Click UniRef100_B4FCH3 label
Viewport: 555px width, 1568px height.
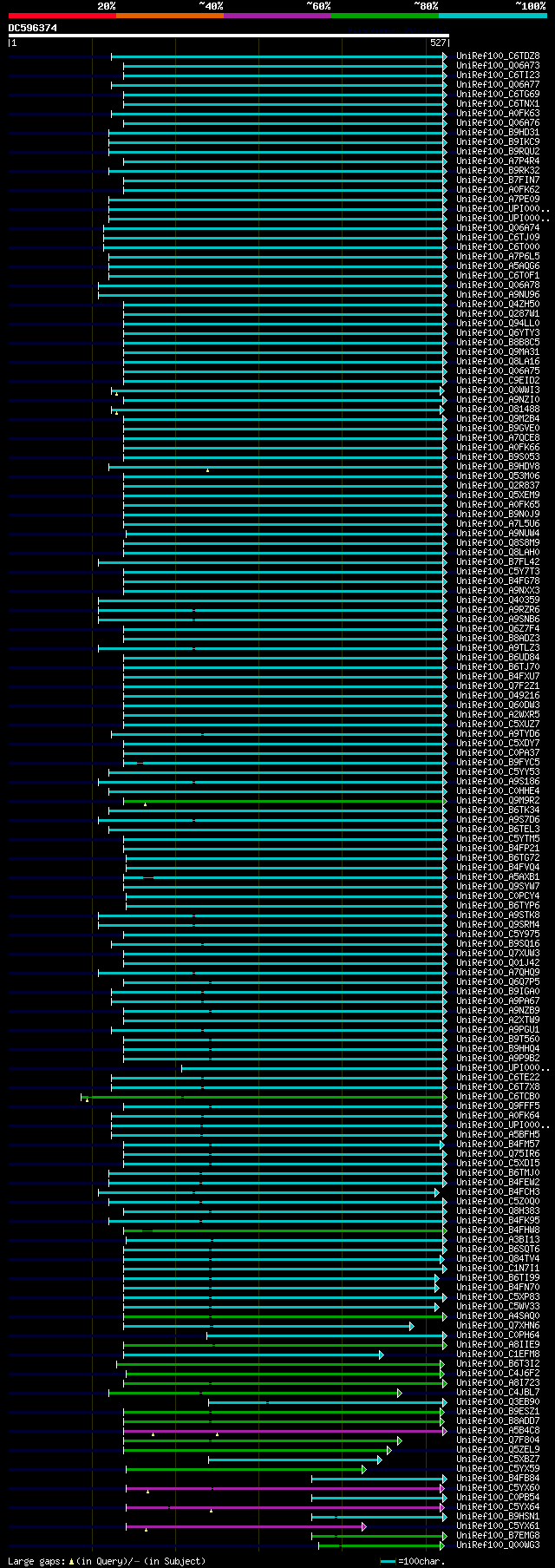coord(498,1191)
